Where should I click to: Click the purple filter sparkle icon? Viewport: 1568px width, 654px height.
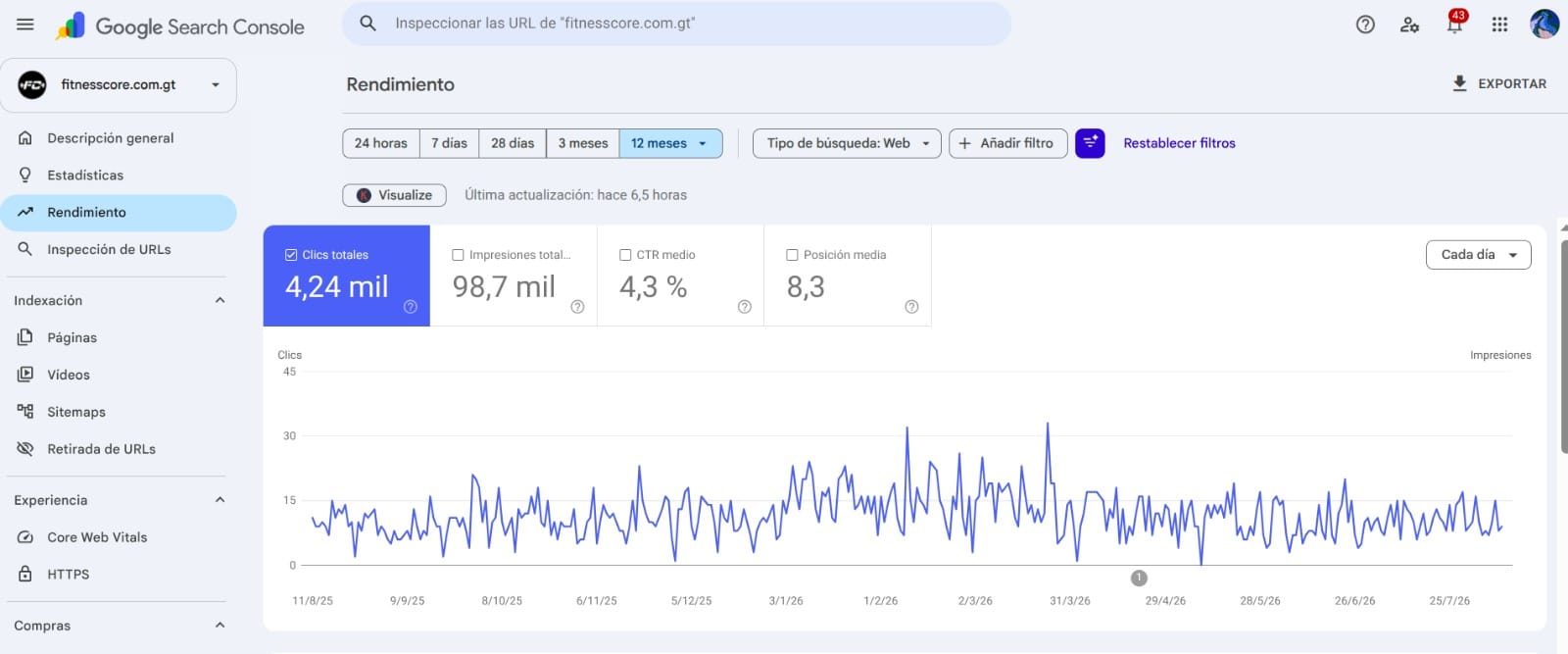pos(1090,143)
